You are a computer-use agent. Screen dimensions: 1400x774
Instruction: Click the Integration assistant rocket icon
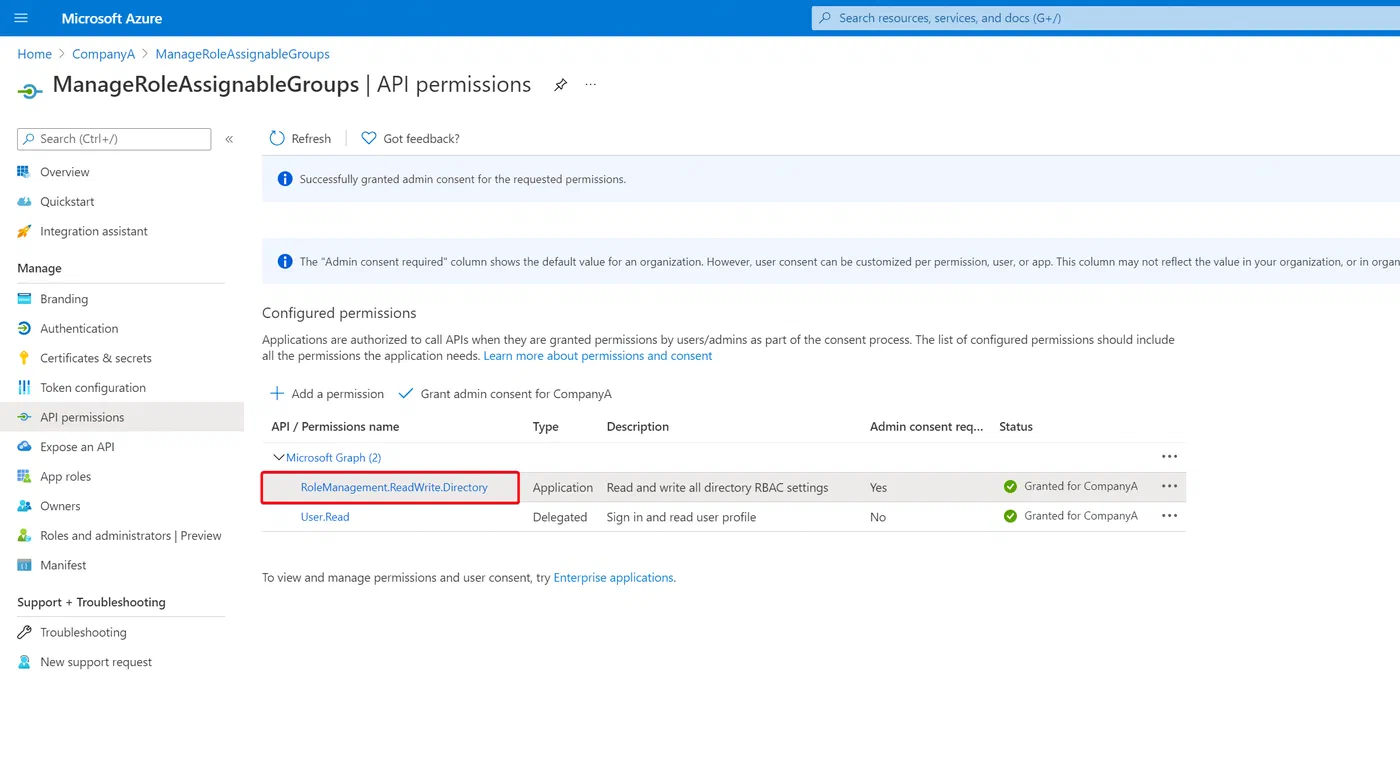(24, 231)
